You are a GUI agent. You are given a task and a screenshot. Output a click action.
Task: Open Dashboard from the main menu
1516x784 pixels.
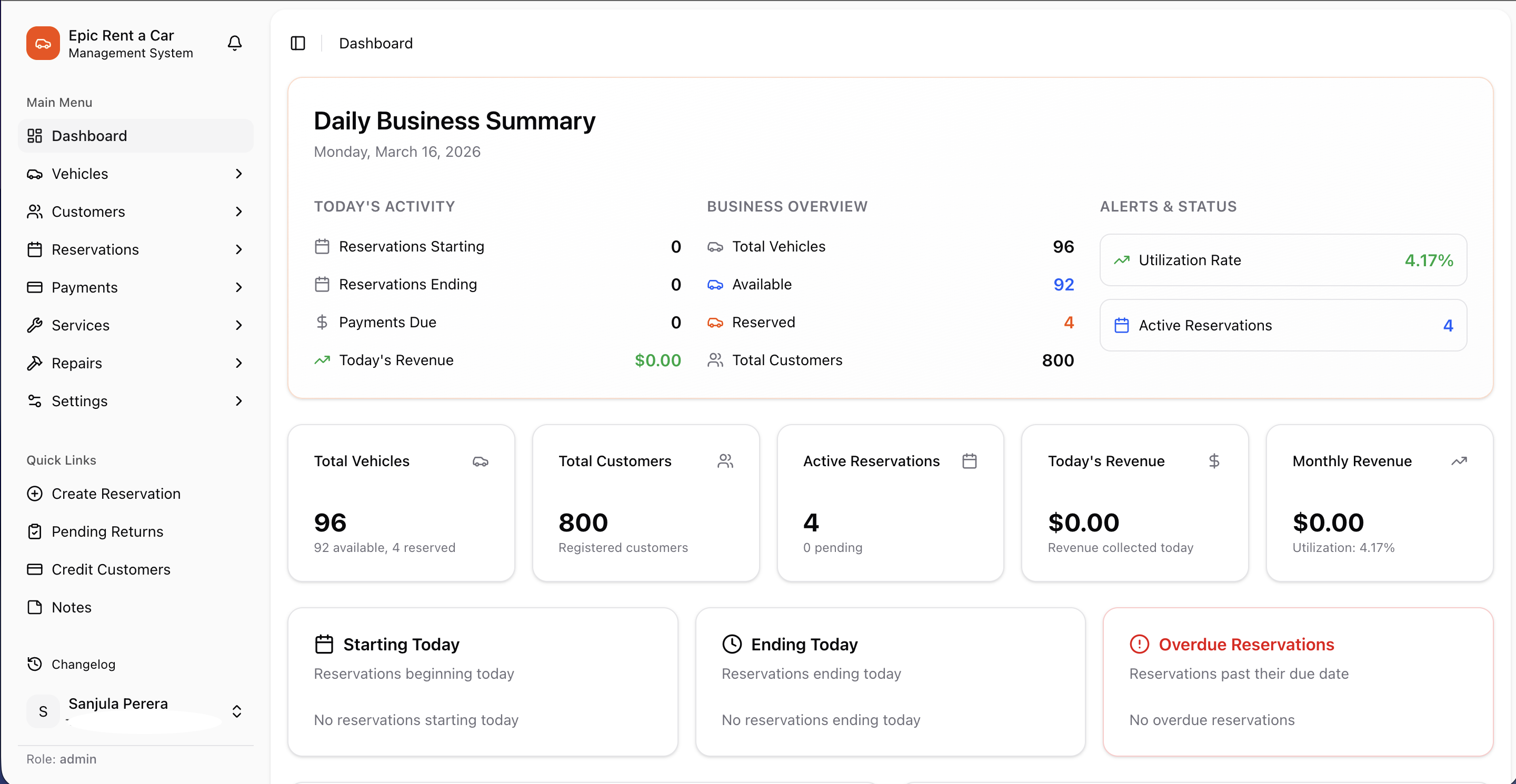coord(89,136)
